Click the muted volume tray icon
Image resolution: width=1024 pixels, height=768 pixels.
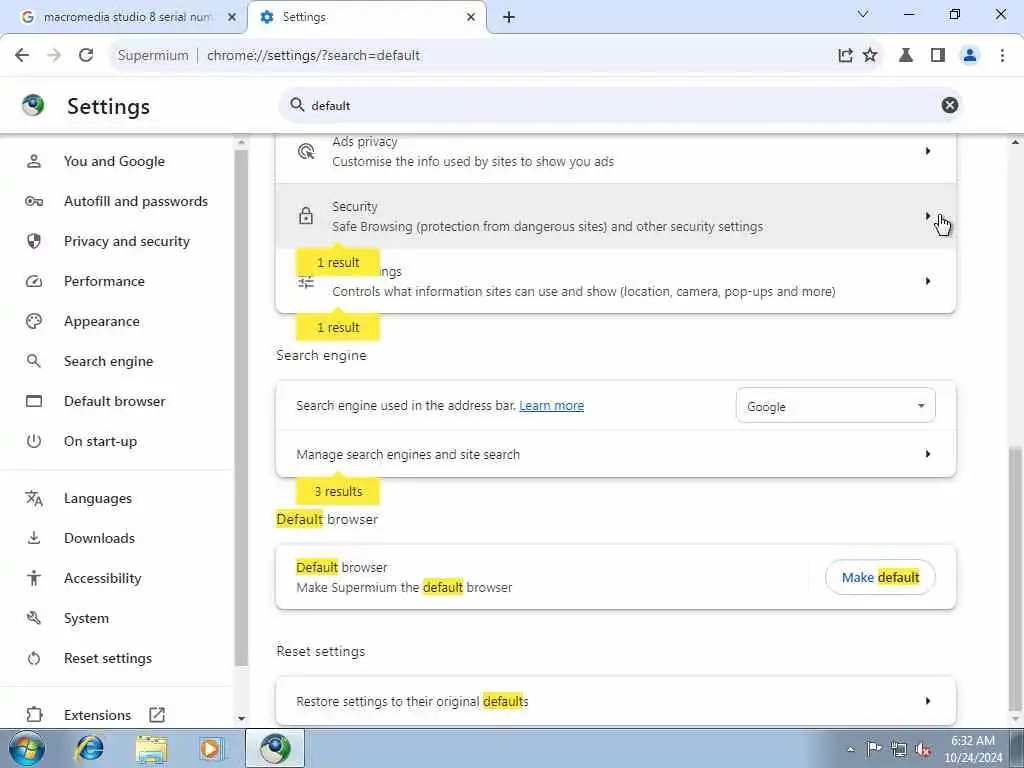(x=923, y=749)
